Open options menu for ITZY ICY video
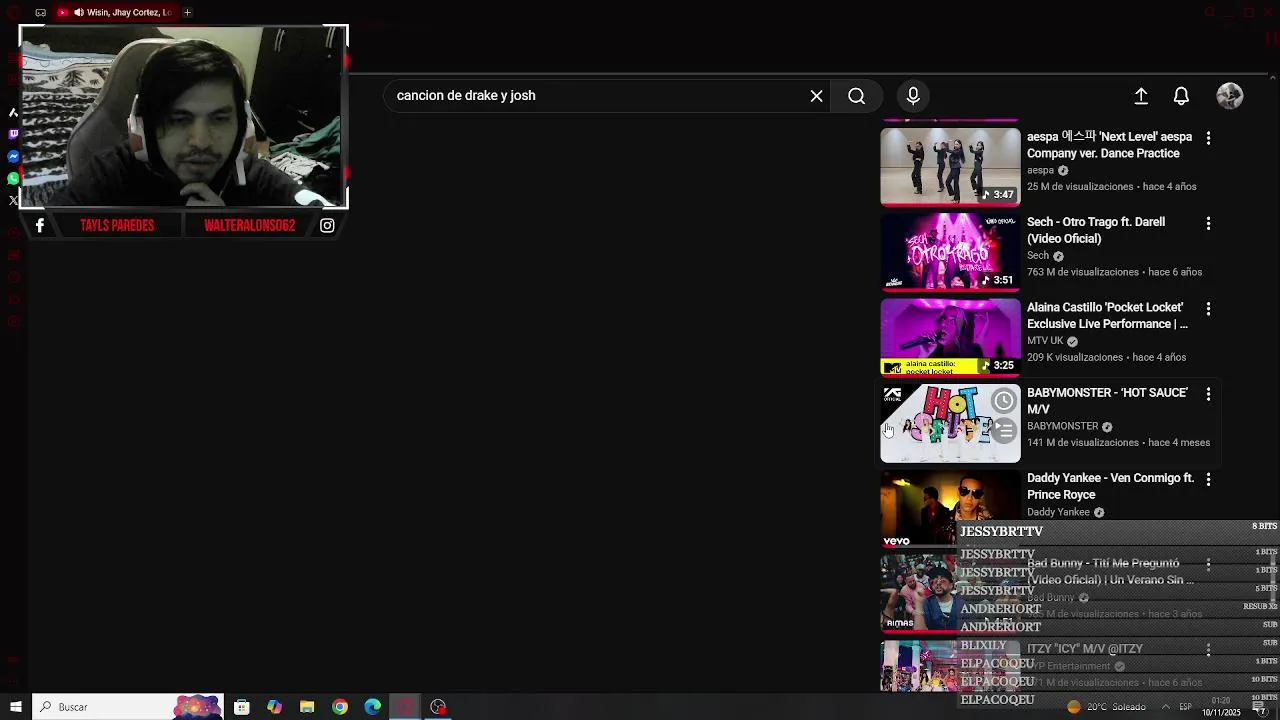The height and width of the screenshot is (720, 1280). (x=1208, y=650)
